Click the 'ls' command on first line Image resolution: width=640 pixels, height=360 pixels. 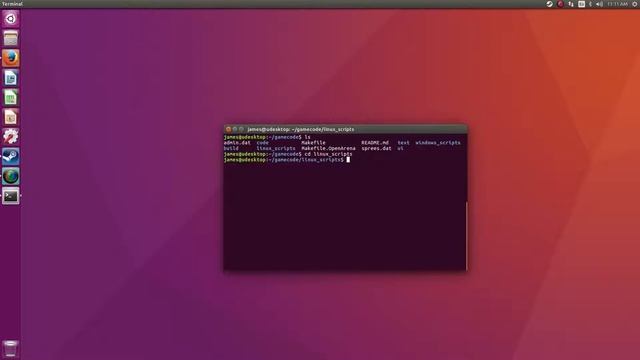coord(307,137)
